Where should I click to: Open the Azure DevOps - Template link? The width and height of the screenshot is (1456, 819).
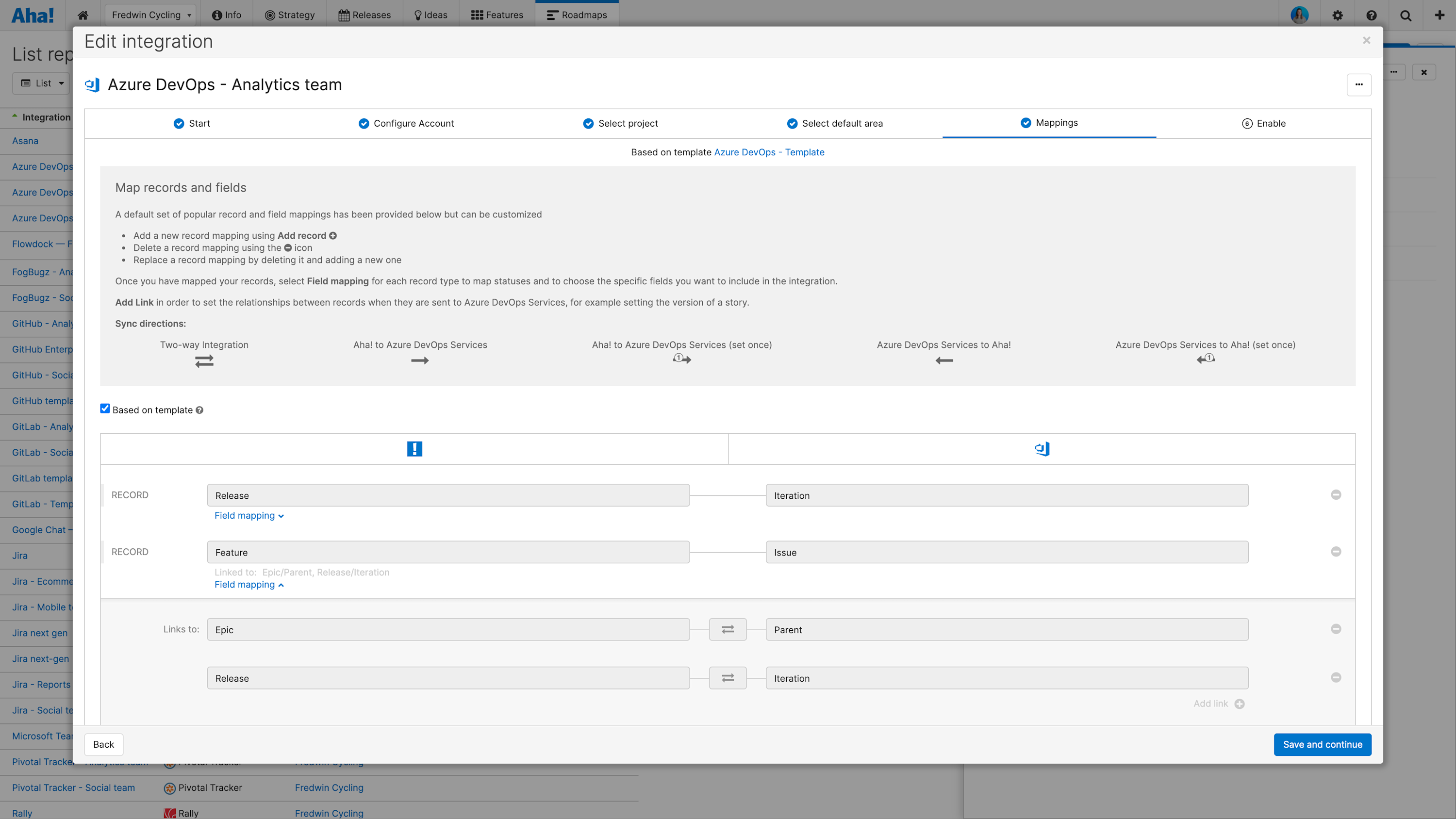(769, 152)
